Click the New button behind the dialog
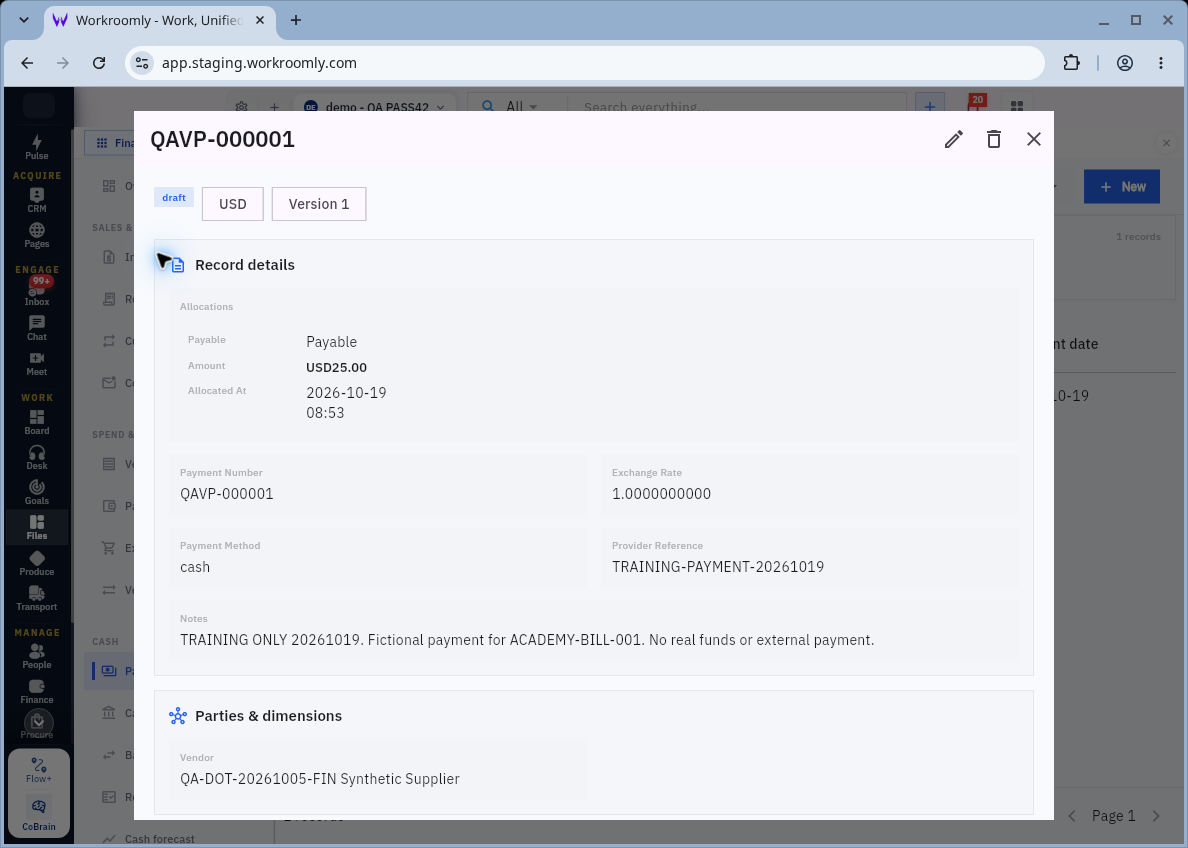 [1121, 186]
